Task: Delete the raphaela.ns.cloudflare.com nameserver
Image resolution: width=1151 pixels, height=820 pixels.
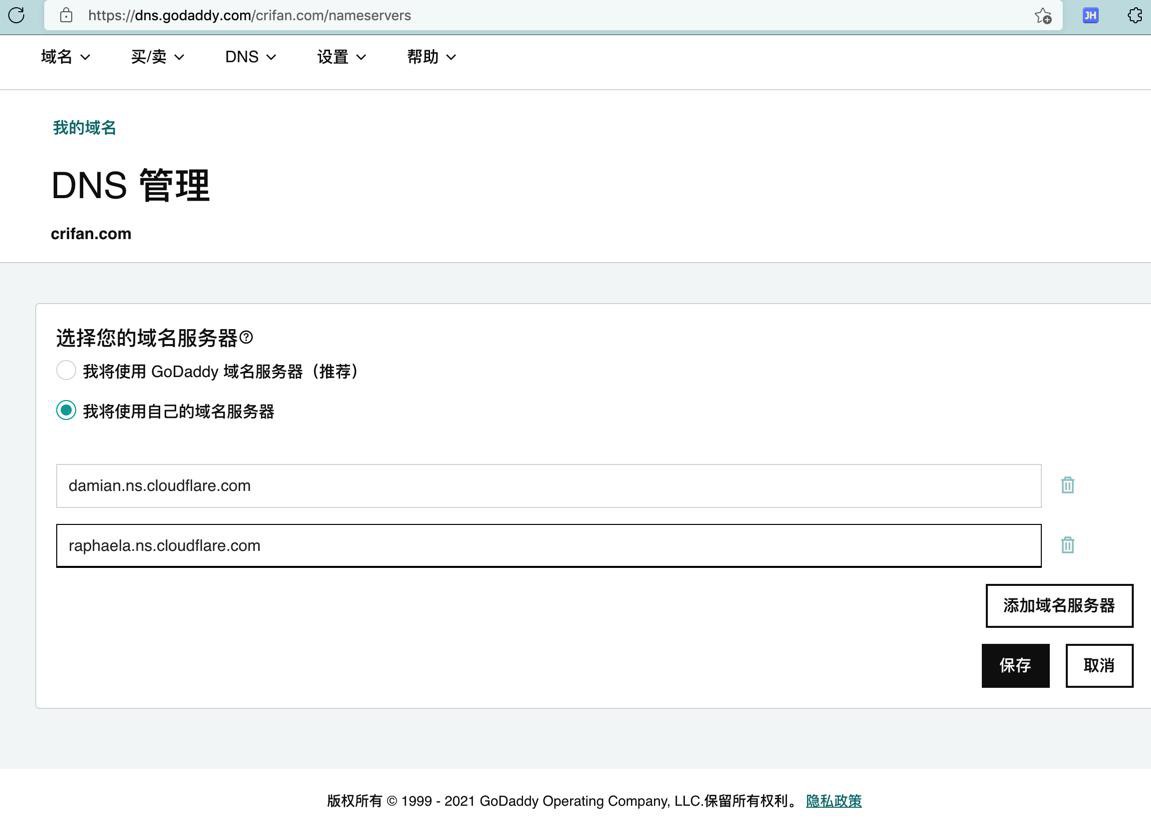Action: [x=1068, y=545]
